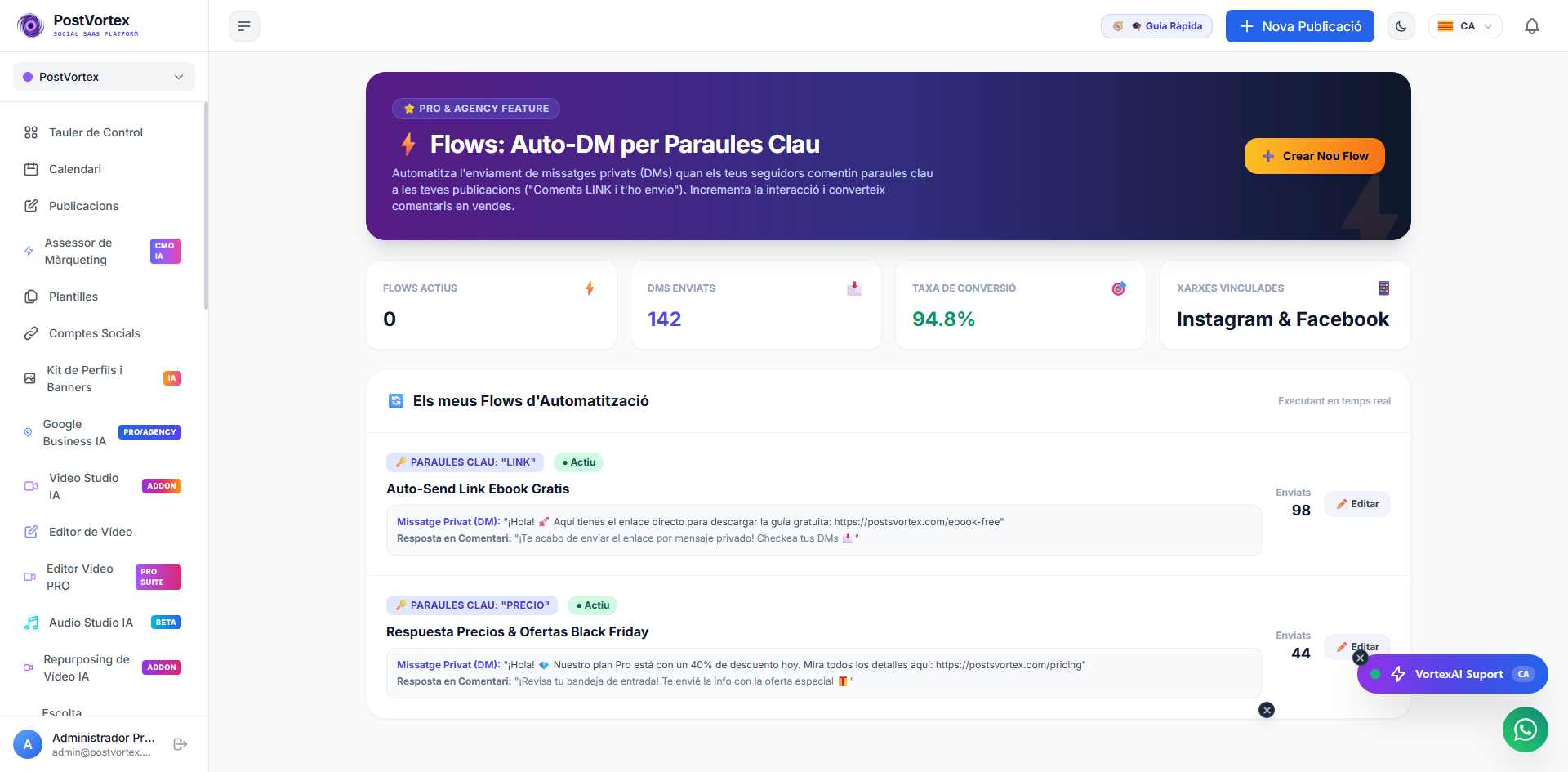Click Auto-Send Link Ebook Gratis title

point(478,489)
